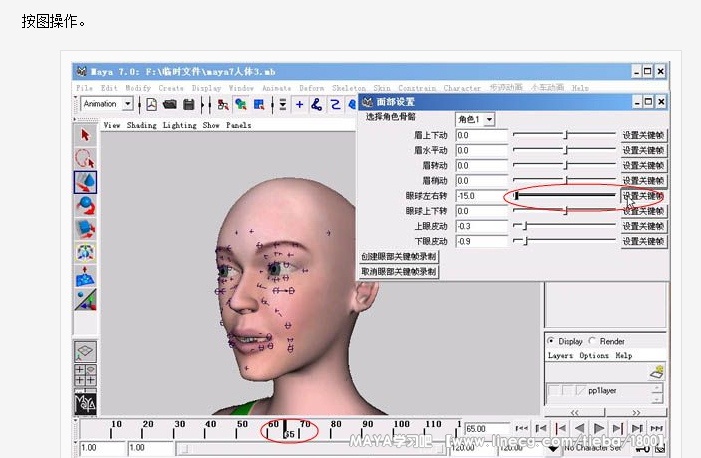Click the 眼球上下转 slider
Image resolution: width=701 pixels, height=458 pixels.
pyautogui.click(x=564, y=211)
